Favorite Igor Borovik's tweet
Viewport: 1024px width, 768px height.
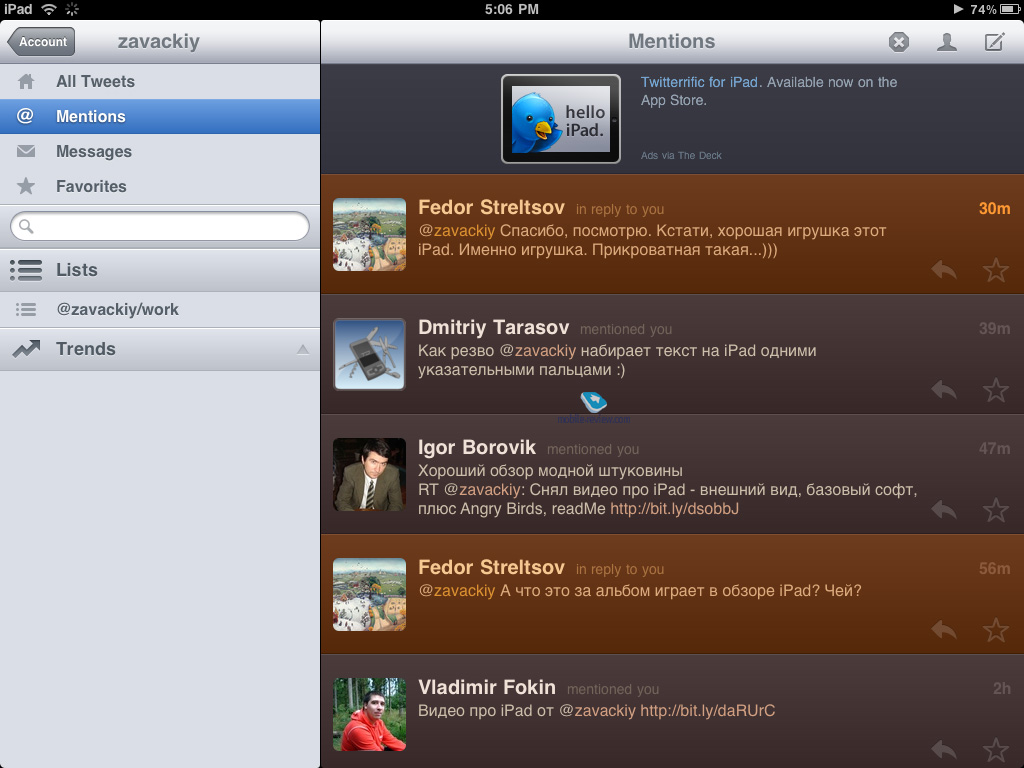pos(996,510)
